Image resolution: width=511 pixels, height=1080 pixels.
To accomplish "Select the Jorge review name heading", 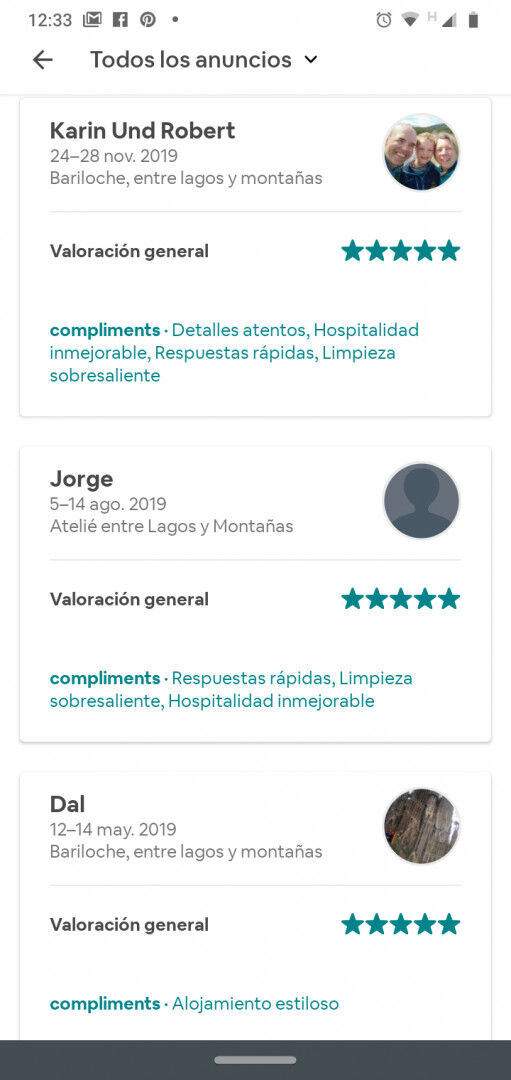I will [81, 479].
